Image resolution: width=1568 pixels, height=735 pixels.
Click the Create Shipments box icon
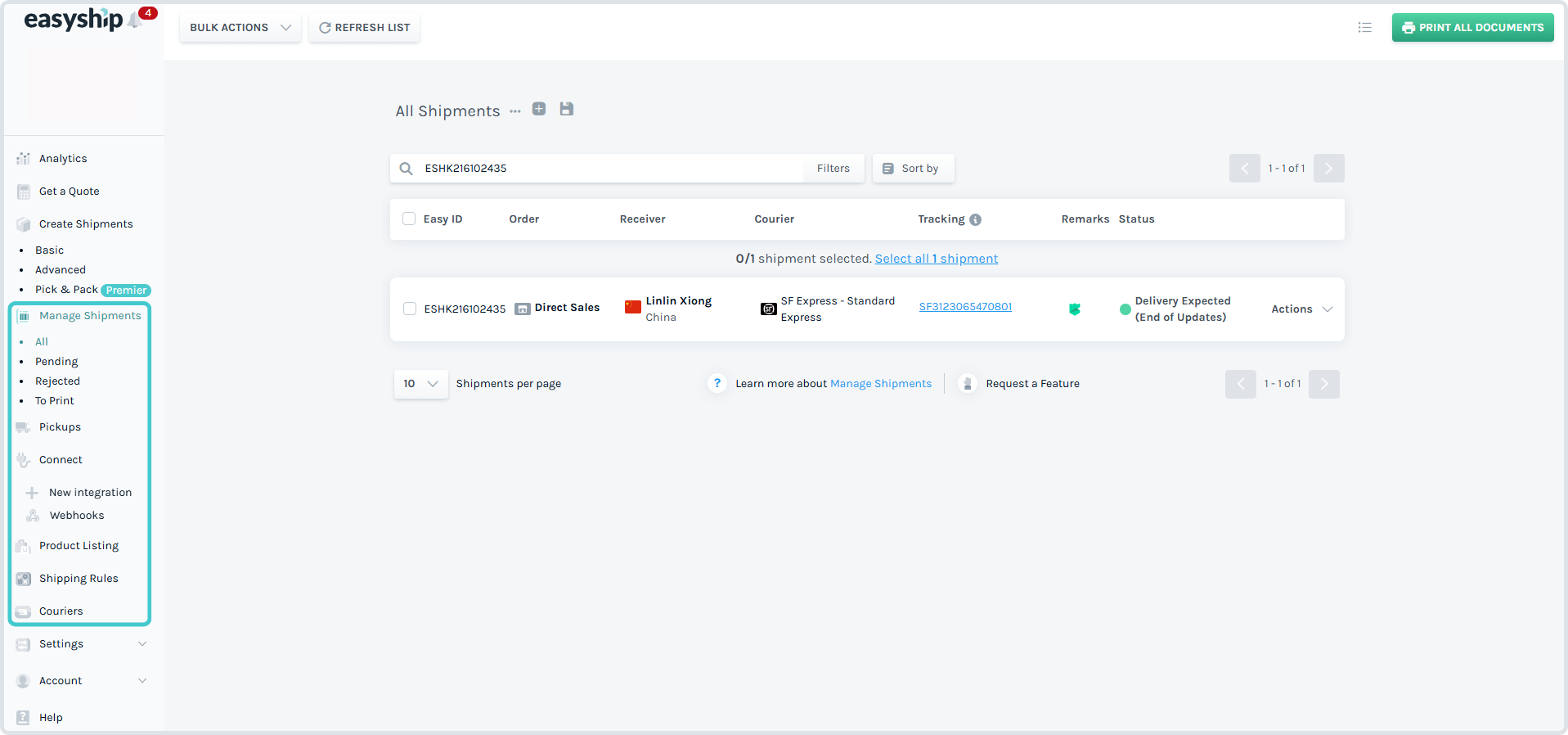pyautogui.click(x=24, y=224)
